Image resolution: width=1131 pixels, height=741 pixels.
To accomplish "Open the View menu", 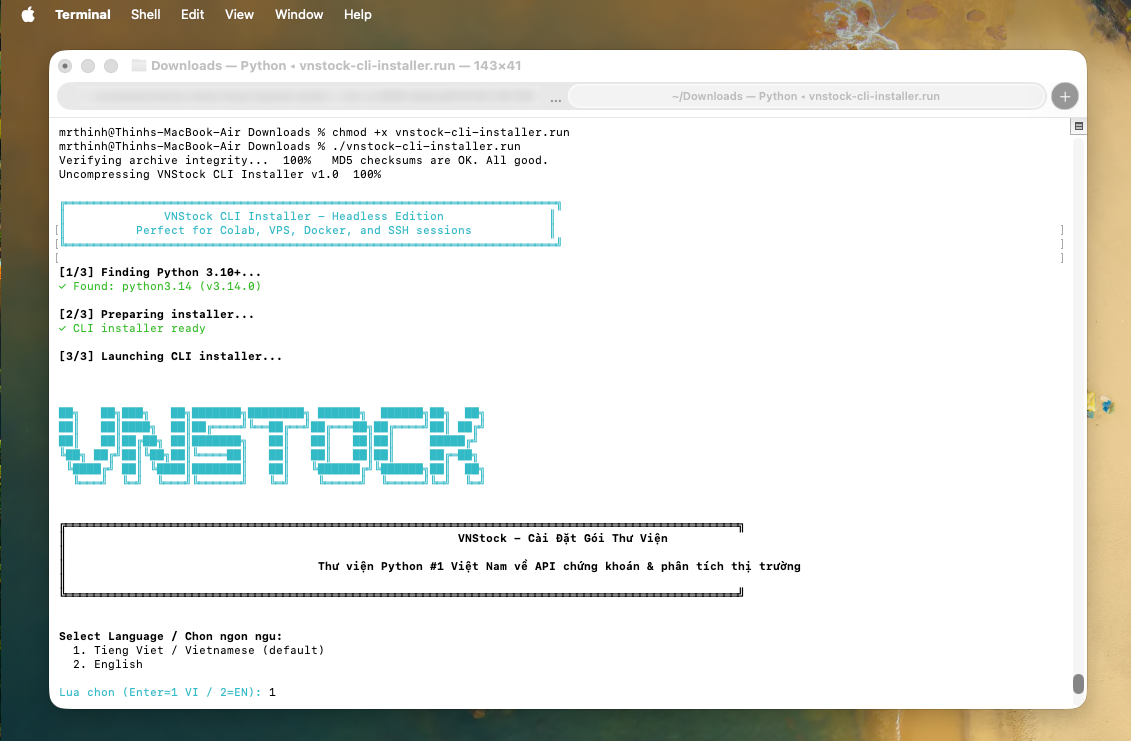I will point(239,14).
